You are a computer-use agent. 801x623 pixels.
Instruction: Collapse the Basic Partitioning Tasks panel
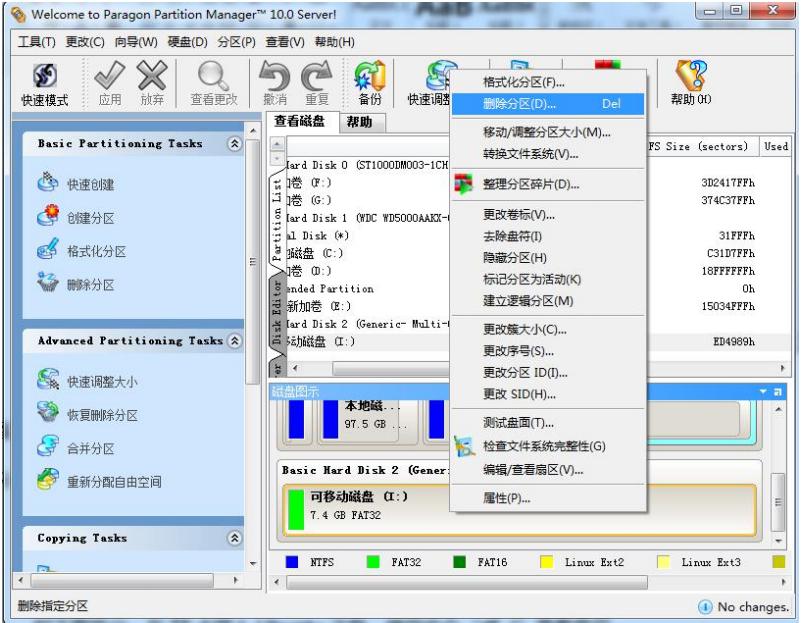click(x=234, y=143)
